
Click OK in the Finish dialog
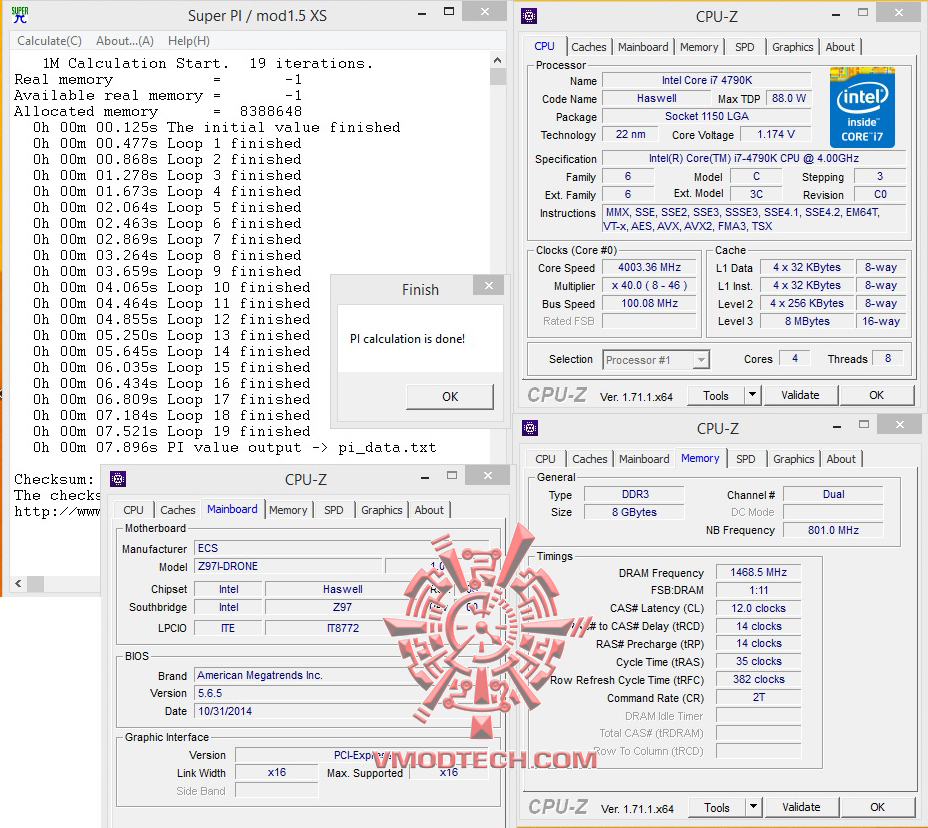450,397
